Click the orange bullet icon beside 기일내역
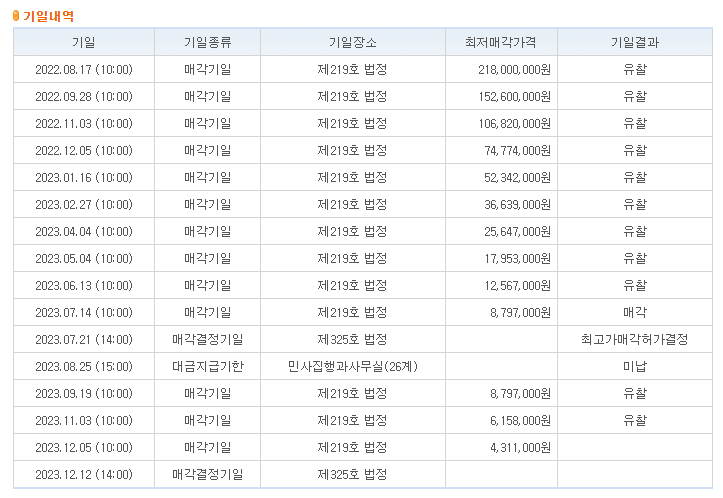The height and width of the screenshot is (498, 723). click(x=16, y=16)
